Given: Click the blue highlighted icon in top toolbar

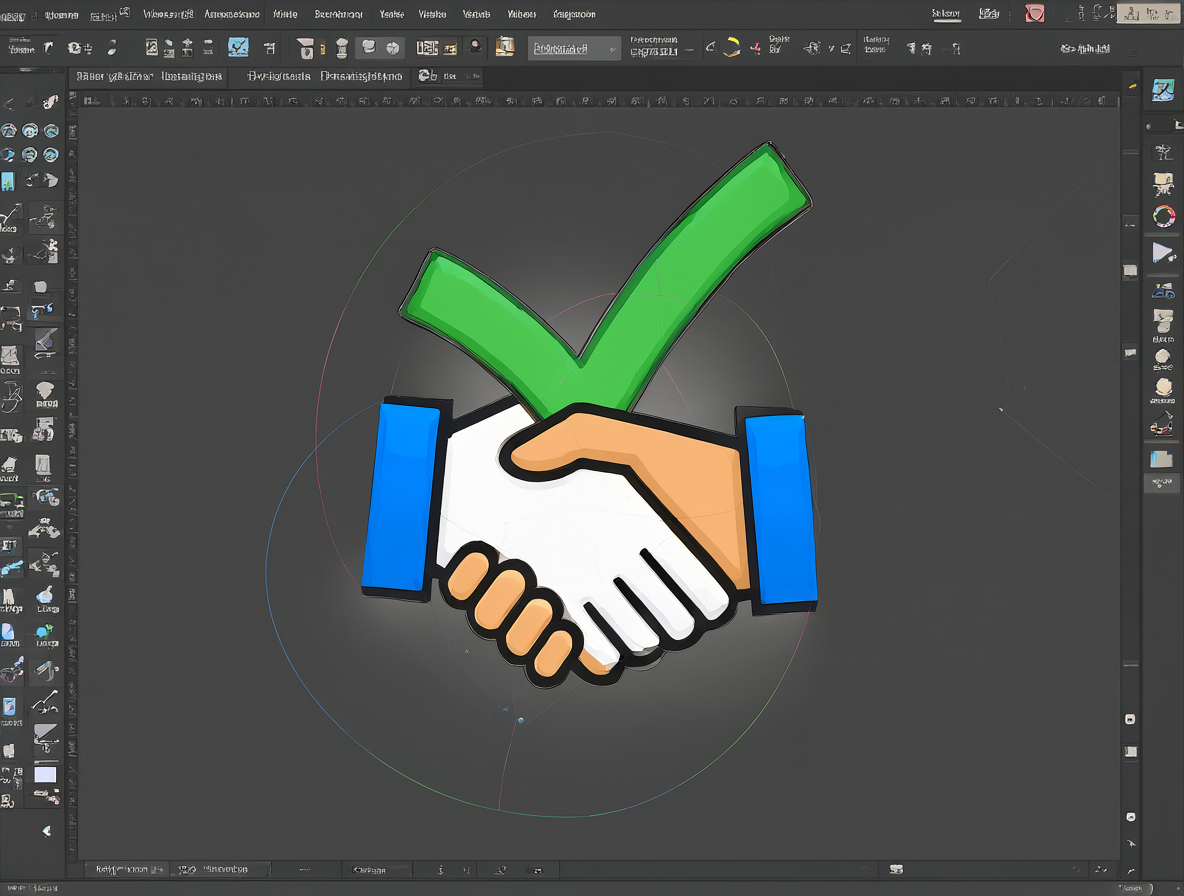Looking at the screenshot, I should [238, 48].
